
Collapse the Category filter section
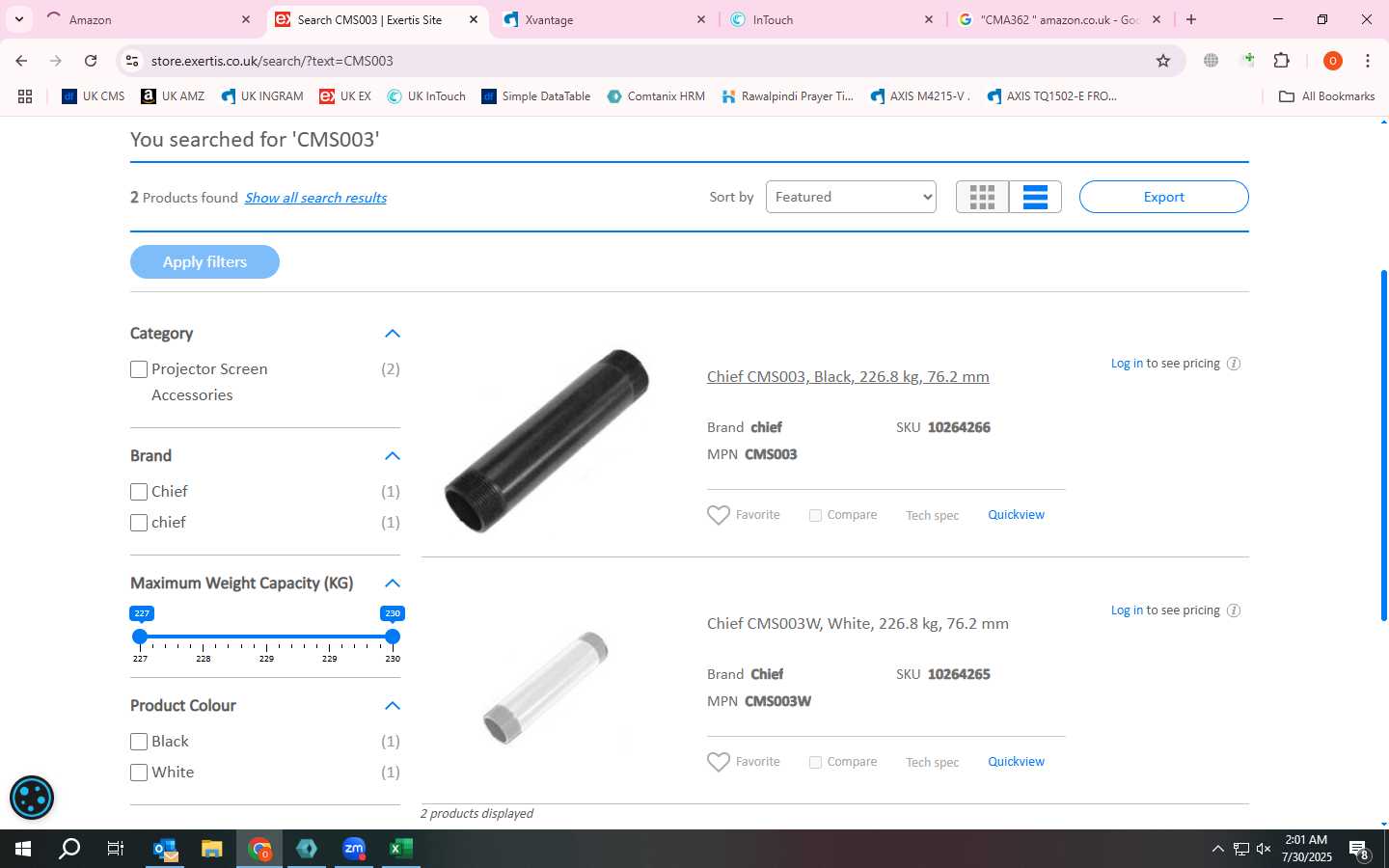coord(392,334)
